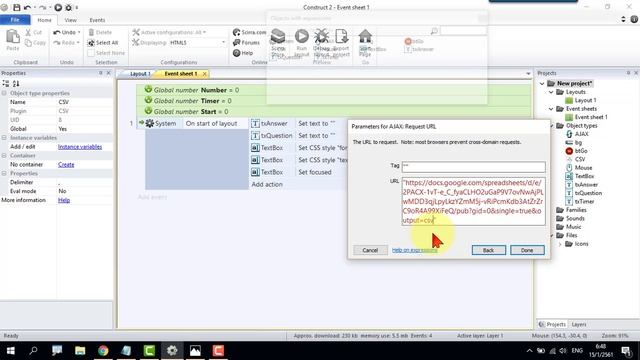Click the Undo arrow in ribbon

coord(57,32)
